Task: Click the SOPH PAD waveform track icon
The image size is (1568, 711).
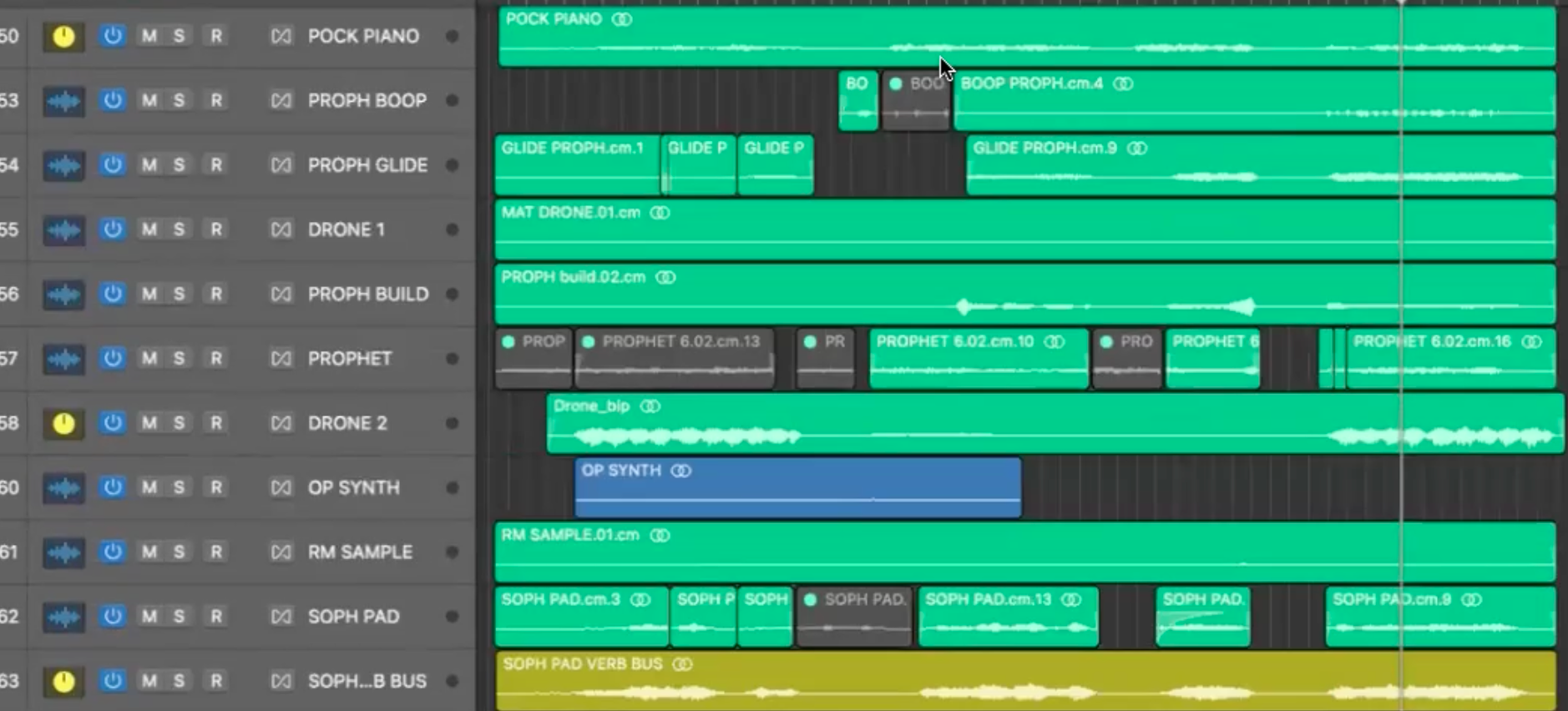Action: pyautogui.click(x=63, y=617)
